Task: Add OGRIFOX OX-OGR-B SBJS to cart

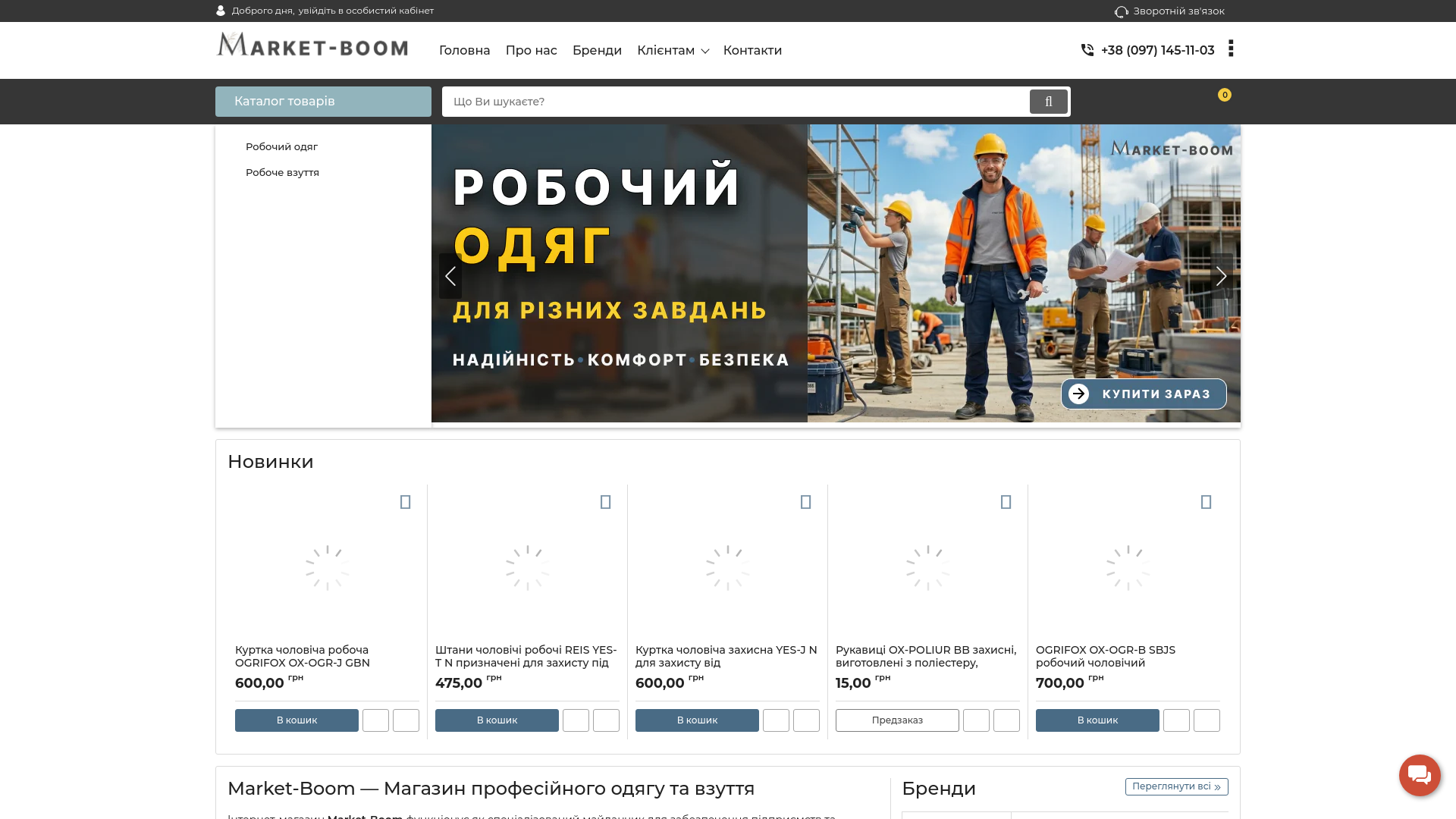Action: pos(1097,720)
